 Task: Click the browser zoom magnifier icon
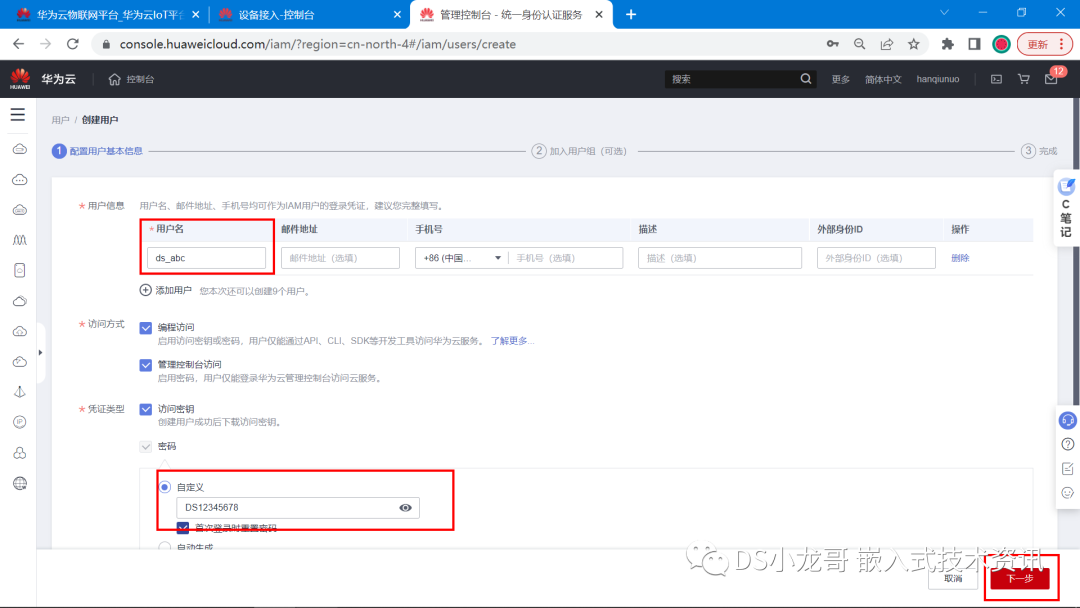click(859, 44)
